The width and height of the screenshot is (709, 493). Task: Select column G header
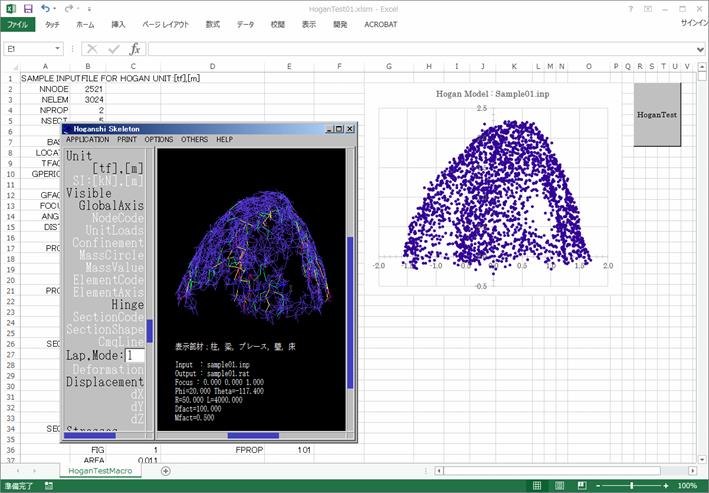coord(389,66)
